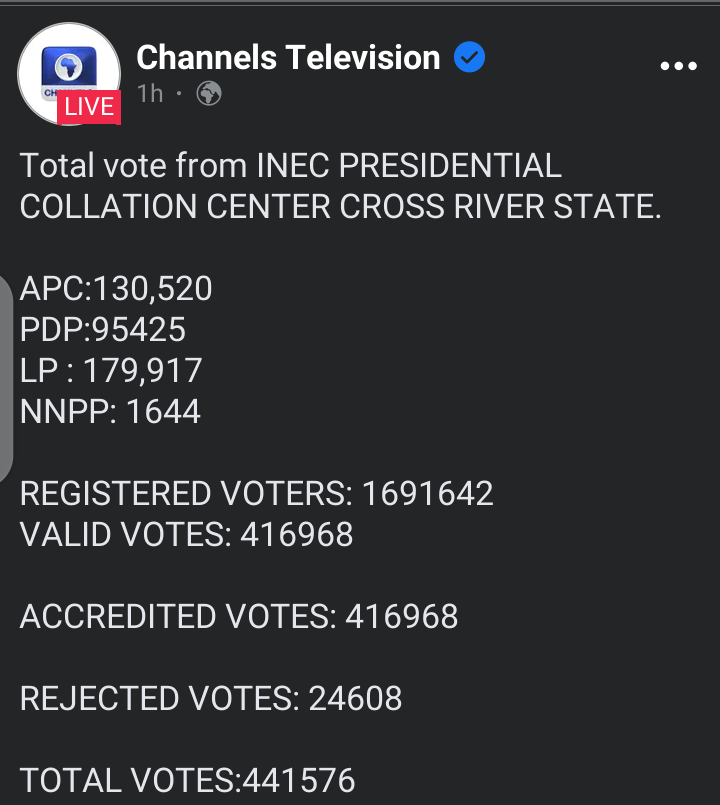Tap the red LIVE badge
The height and width of the screenshot is (805, 720).
89,107
